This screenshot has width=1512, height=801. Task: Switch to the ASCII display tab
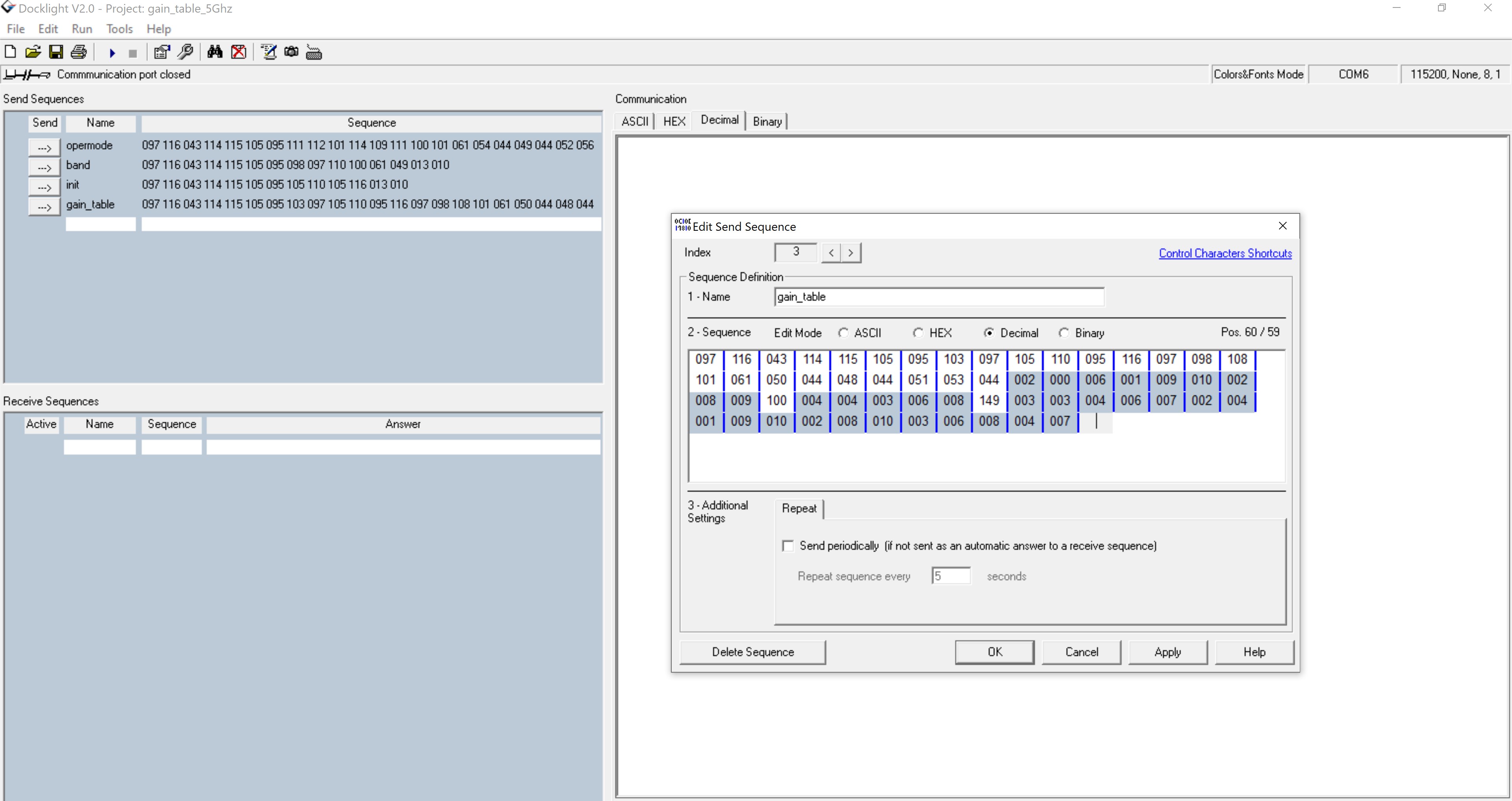636,121
